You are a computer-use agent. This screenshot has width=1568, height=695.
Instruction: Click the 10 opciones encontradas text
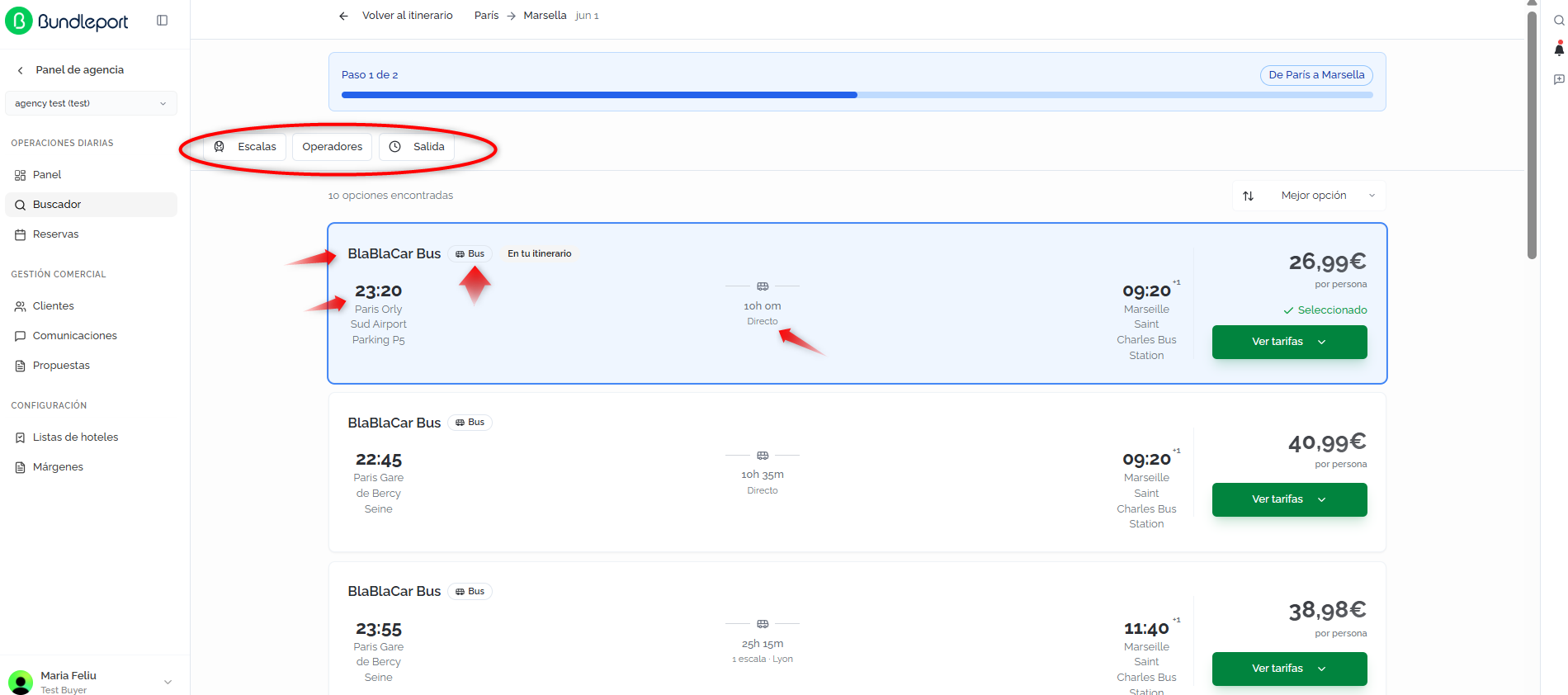[390, 196]
